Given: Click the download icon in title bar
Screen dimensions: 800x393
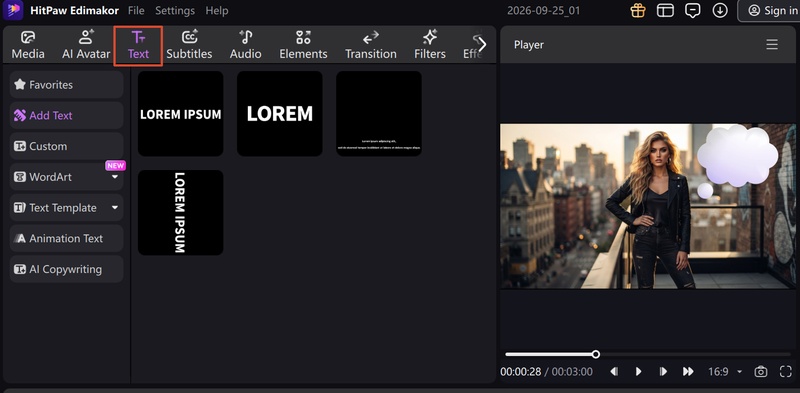Looking at the screenshot, I should click(720, 10).
